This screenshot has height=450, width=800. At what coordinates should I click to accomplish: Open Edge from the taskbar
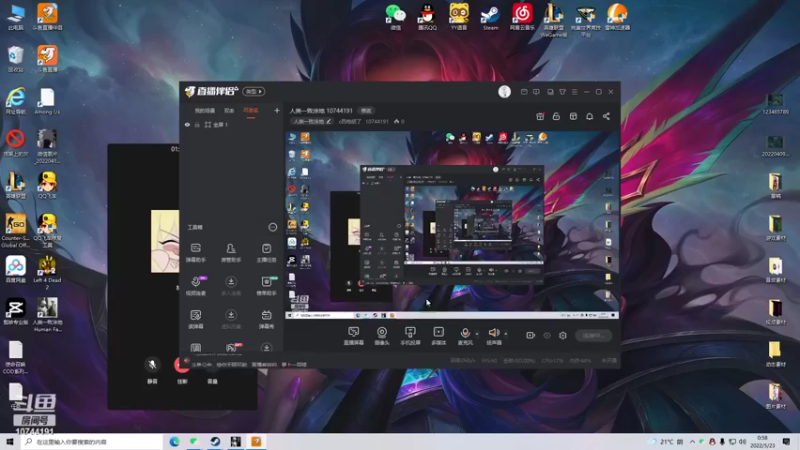pos(174,441)
